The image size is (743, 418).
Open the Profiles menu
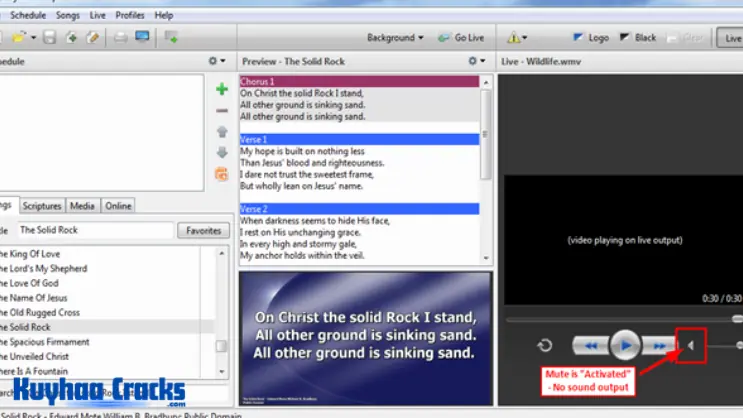(x=129, y=16)
